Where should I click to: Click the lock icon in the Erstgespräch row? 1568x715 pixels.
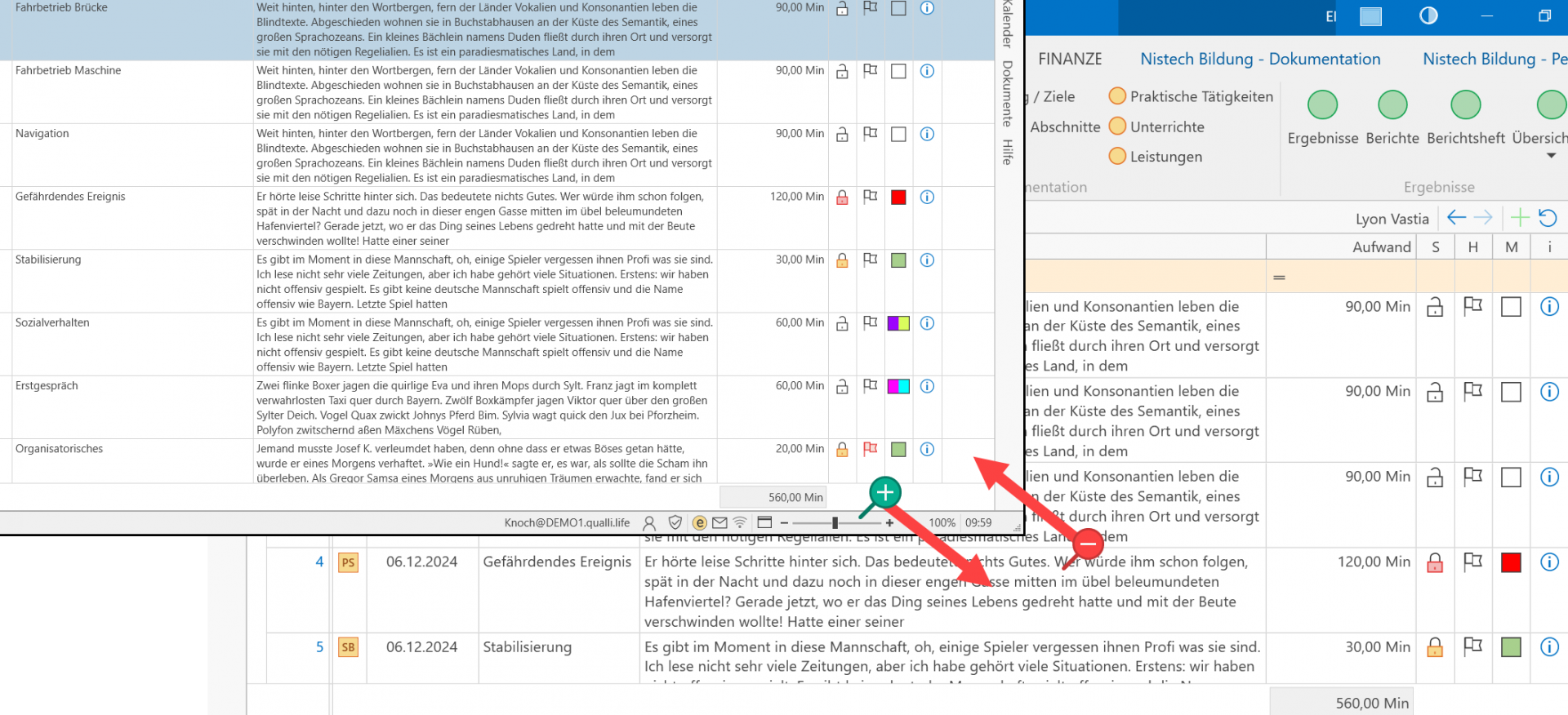(x=842, y=386)
